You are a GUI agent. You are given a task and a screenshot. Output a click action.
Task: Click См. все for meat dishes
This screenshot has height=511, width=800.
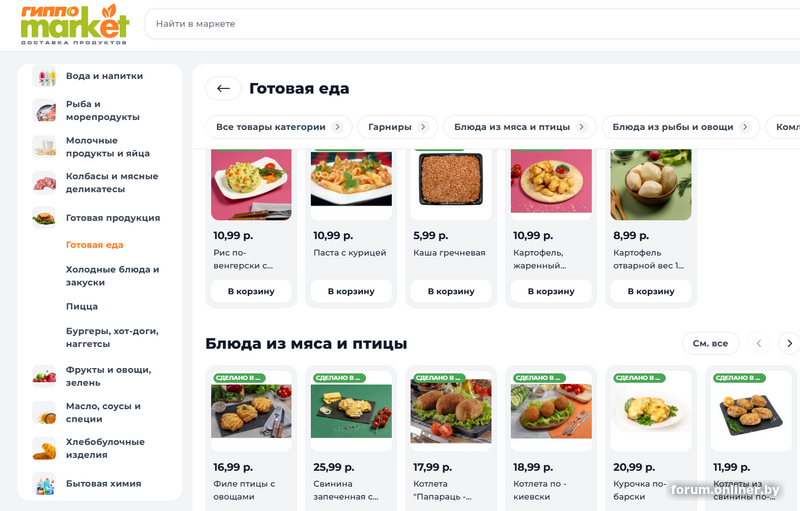coord(710,343)
